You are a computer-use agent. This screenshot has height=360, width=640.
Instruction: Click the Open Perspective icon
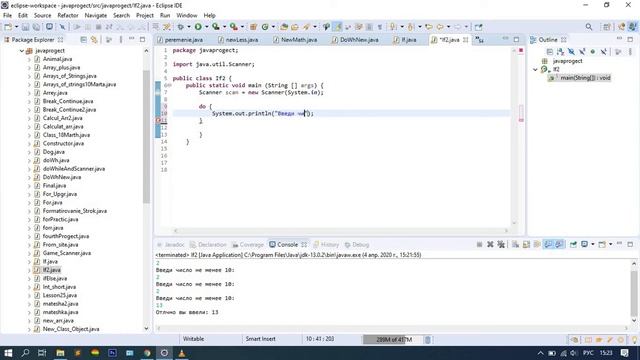coord(607,27)
